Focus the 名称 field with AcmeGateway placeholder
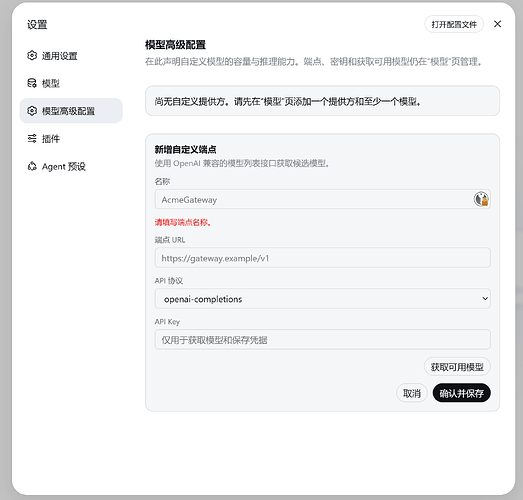The image size is (523, 500). click(323, 199)
